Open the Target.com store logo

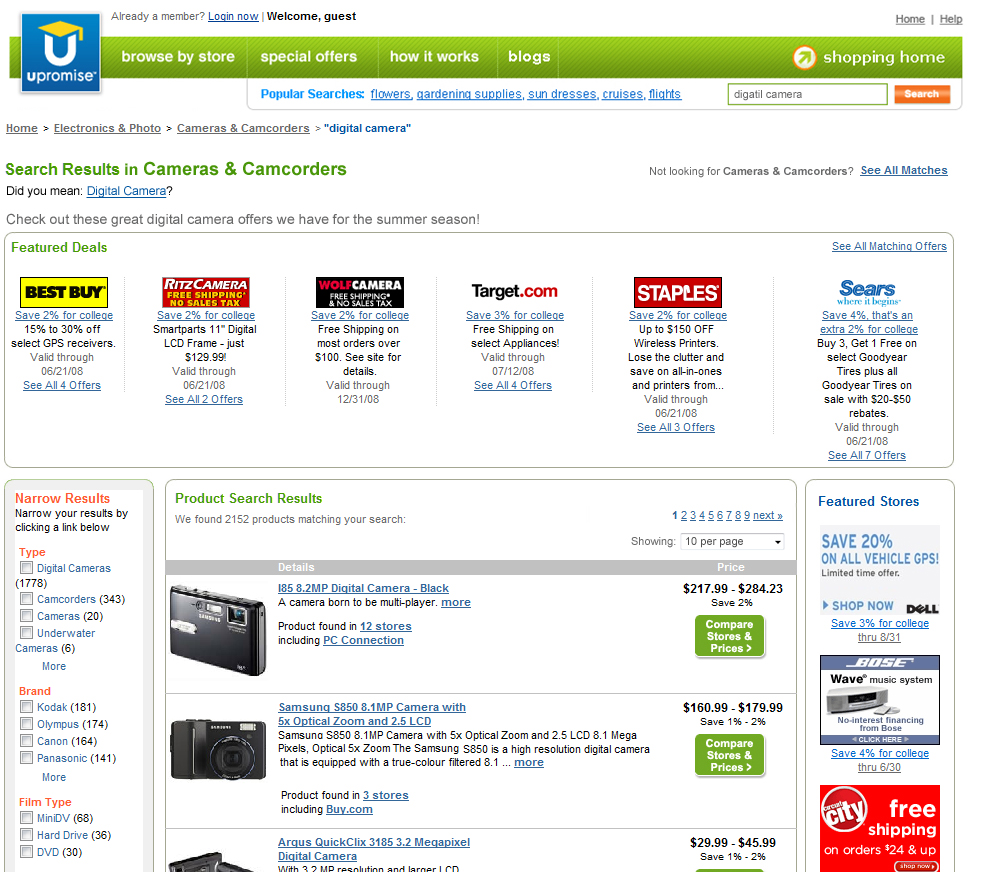click(x=515, y=292)
